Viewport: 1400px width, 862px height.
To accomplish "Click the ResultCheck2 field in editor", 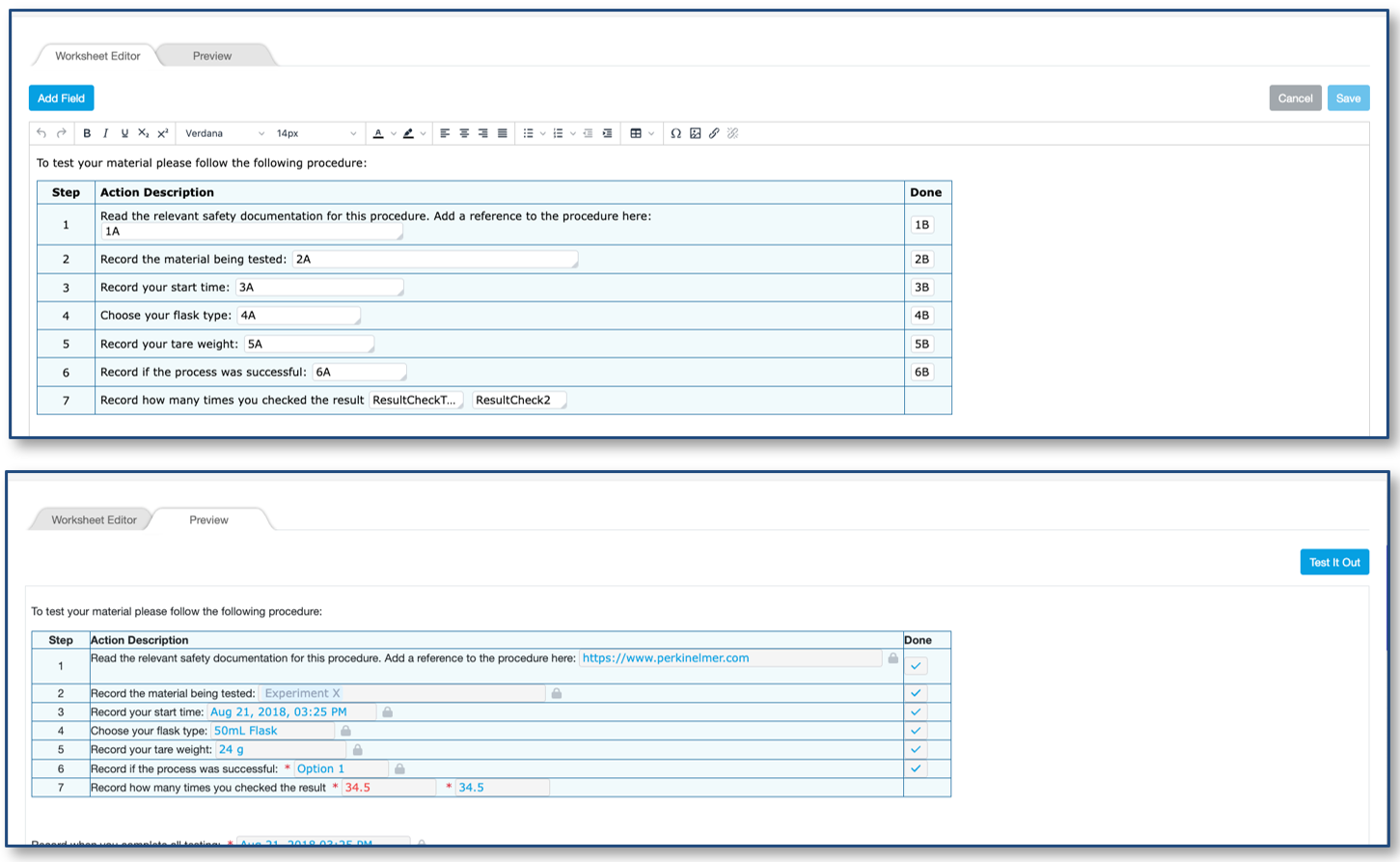I will tap(519, 400).
